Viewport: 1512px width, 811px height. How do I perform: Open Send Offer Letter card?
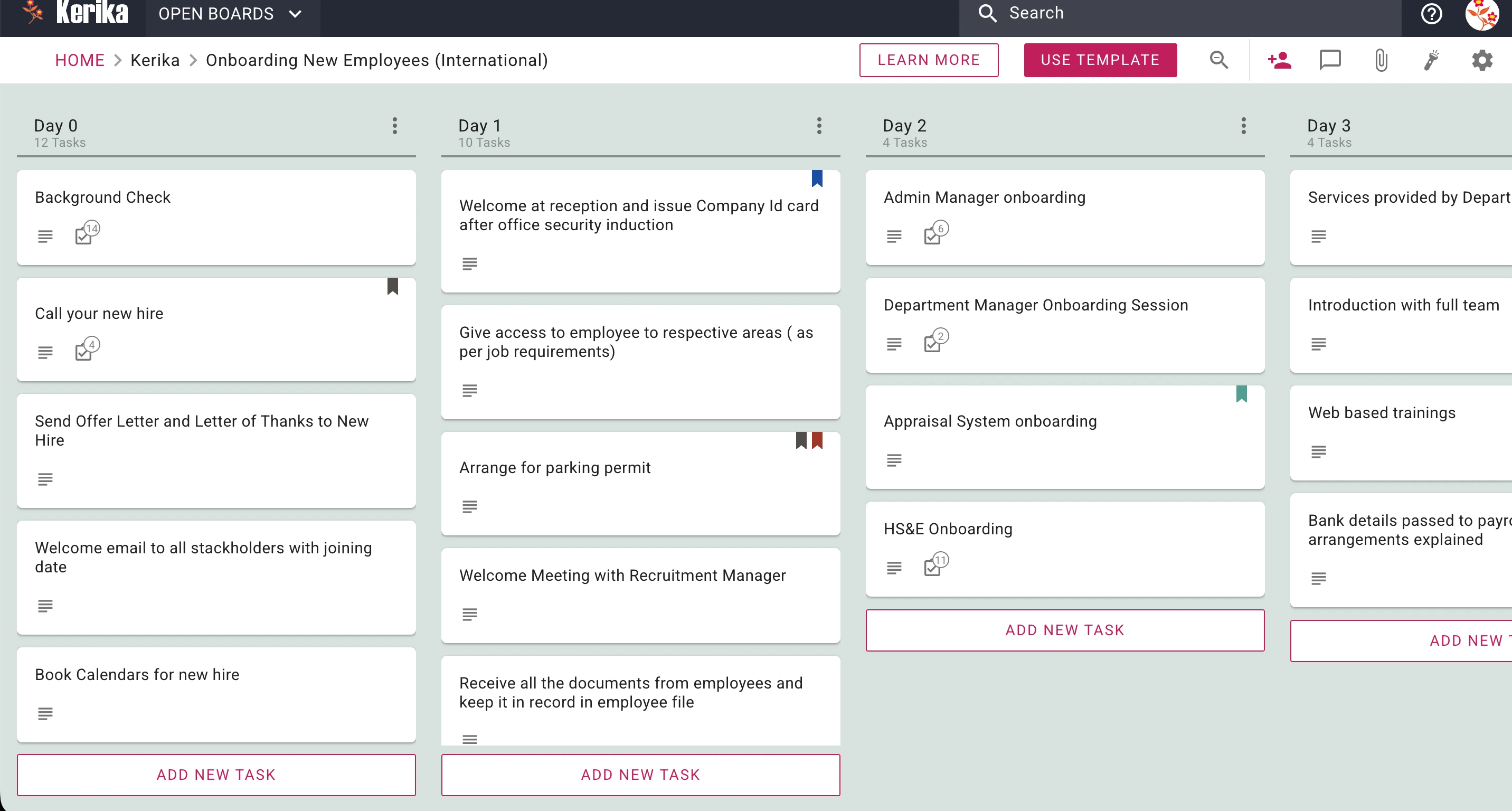216,451
